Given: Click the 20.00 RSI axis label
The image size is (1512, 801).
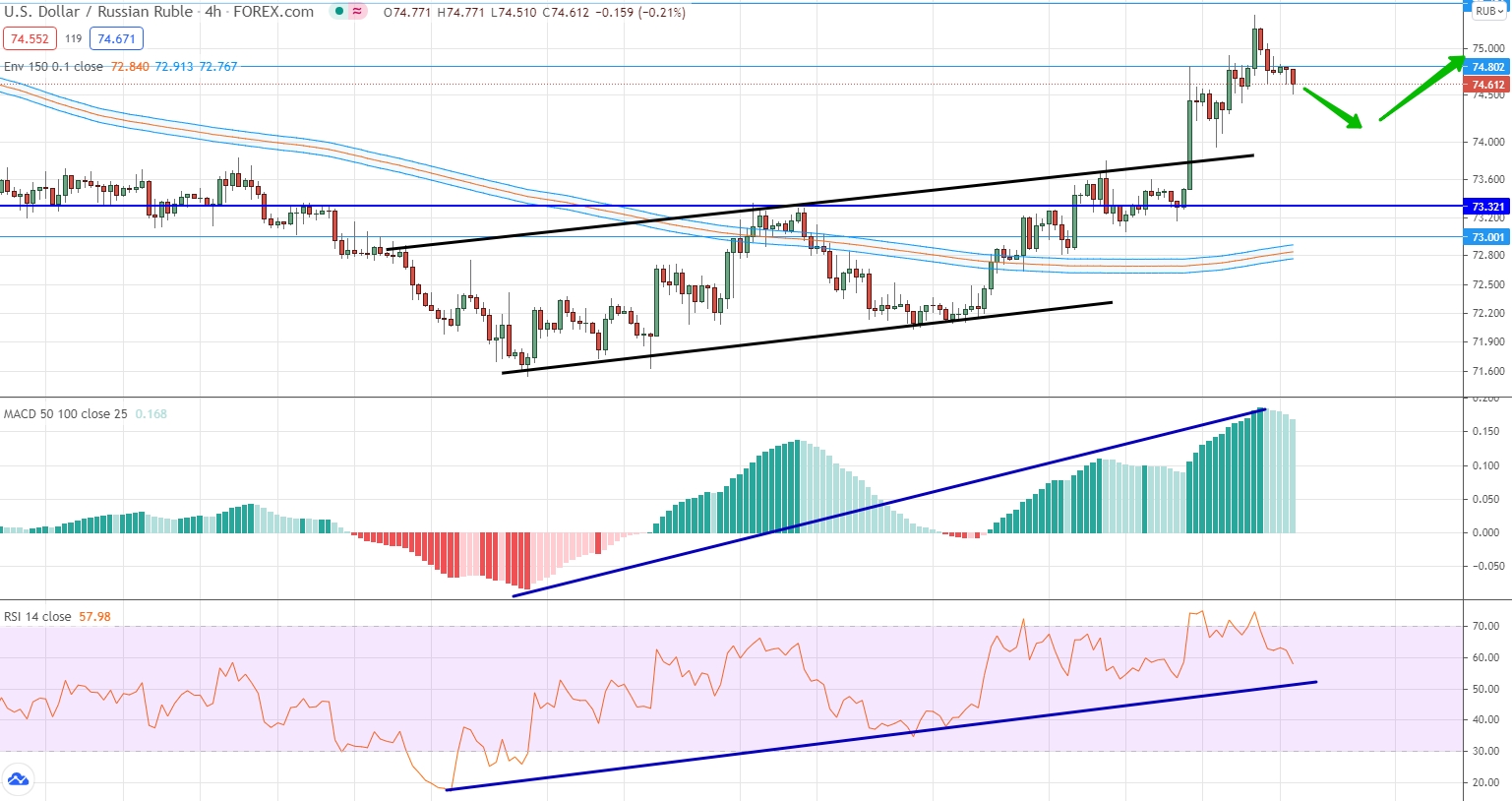Looking at the screenshot, I should tap(1486, 783).
